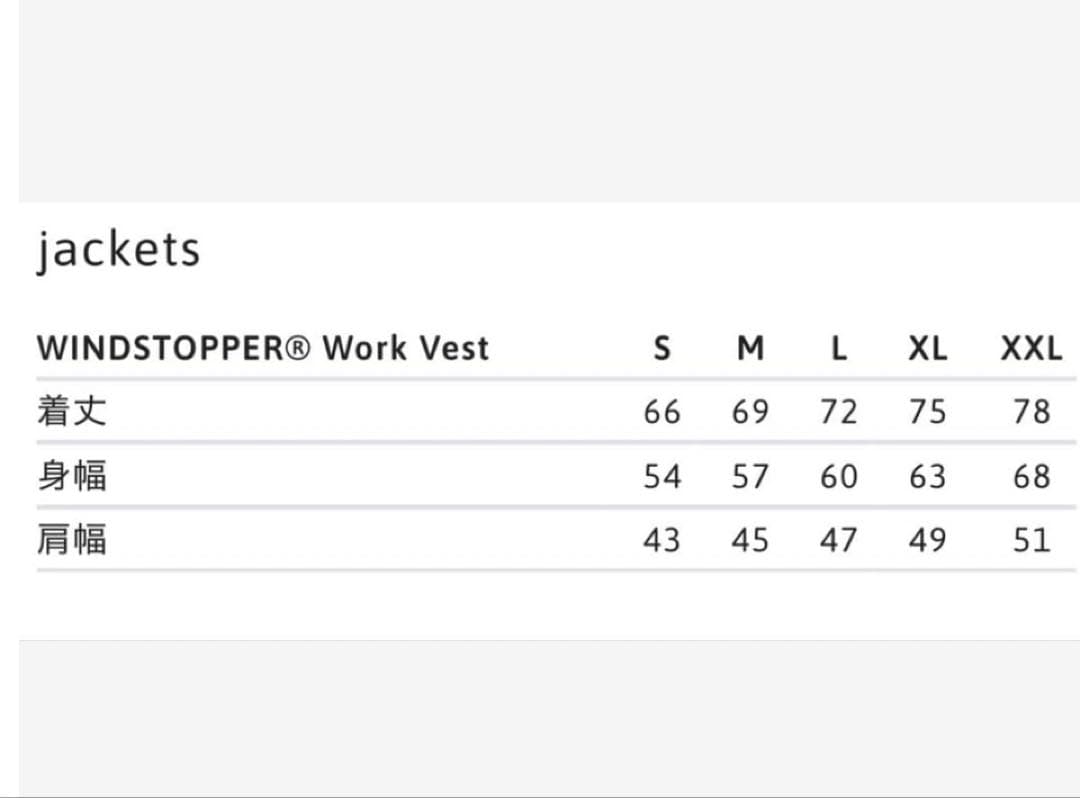Select the XXL size column header
Viewport: 1080px width, 798px height.
[x=1031, y=348]
